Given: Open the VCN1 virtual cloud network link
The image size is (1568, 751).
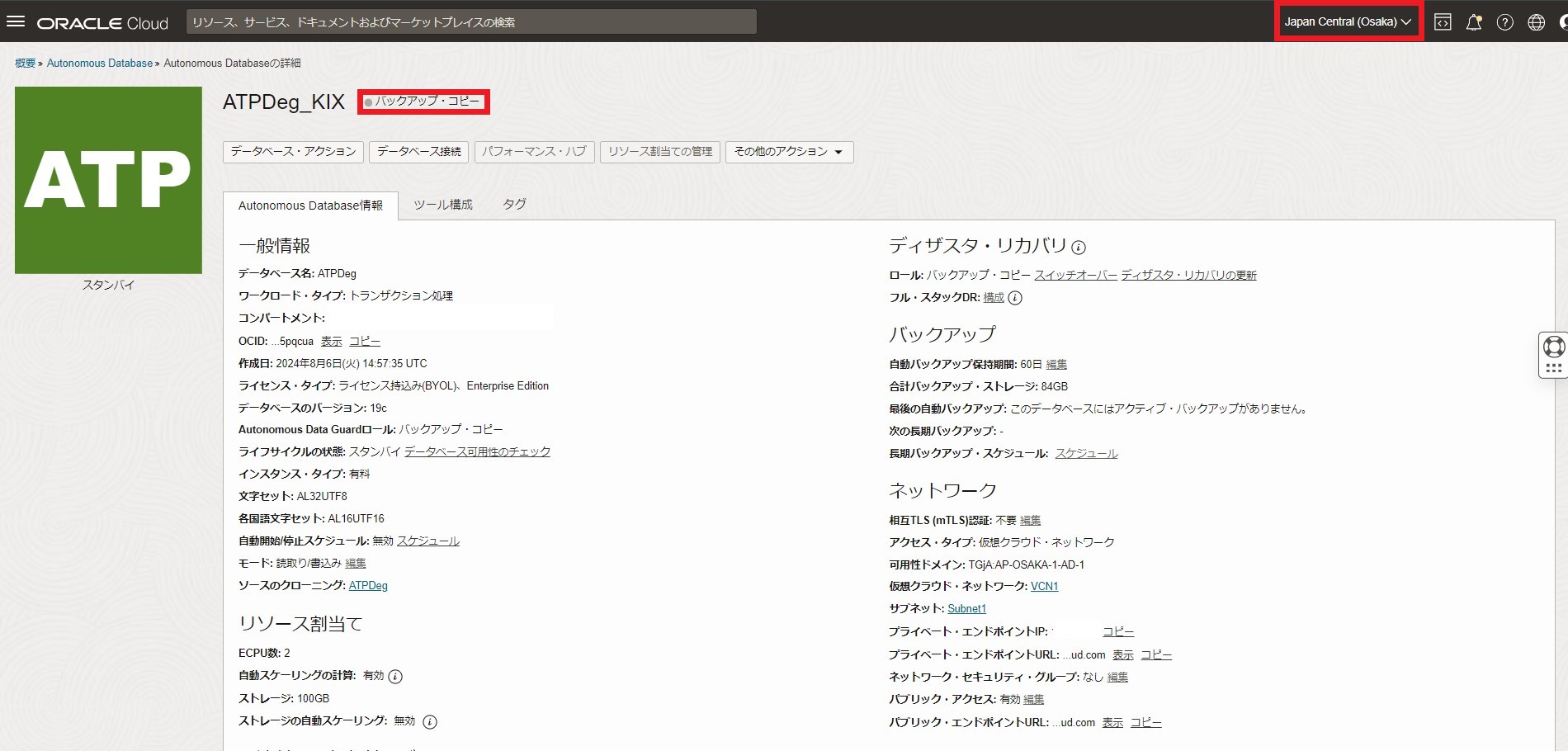Looking at the screenshot, I should tap(1045, 586).
